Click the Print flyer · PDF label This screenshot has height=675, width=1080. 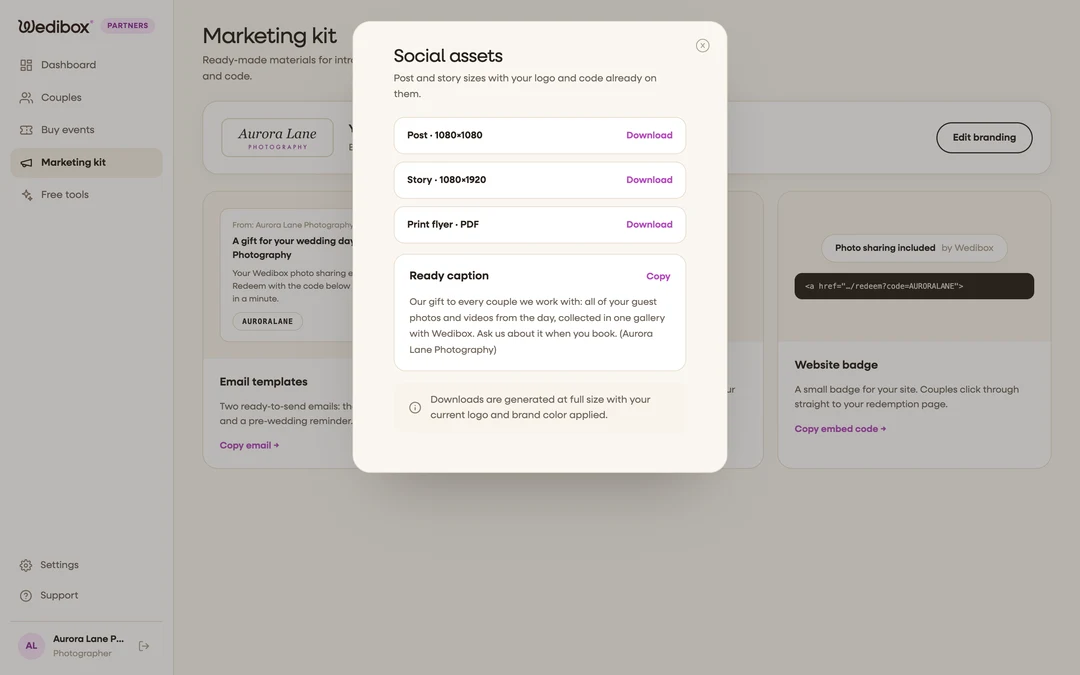(442, 225)
